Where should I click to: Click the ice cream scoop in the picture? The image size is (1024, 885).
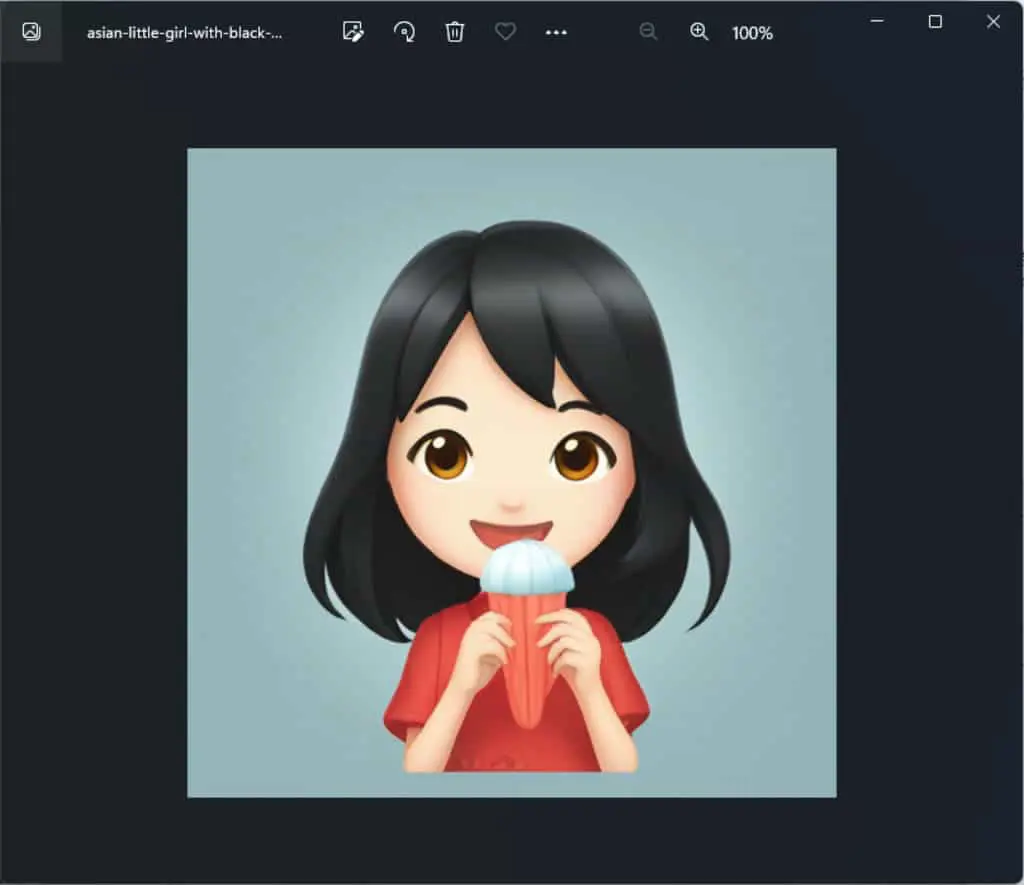click(x=527, y=567)
